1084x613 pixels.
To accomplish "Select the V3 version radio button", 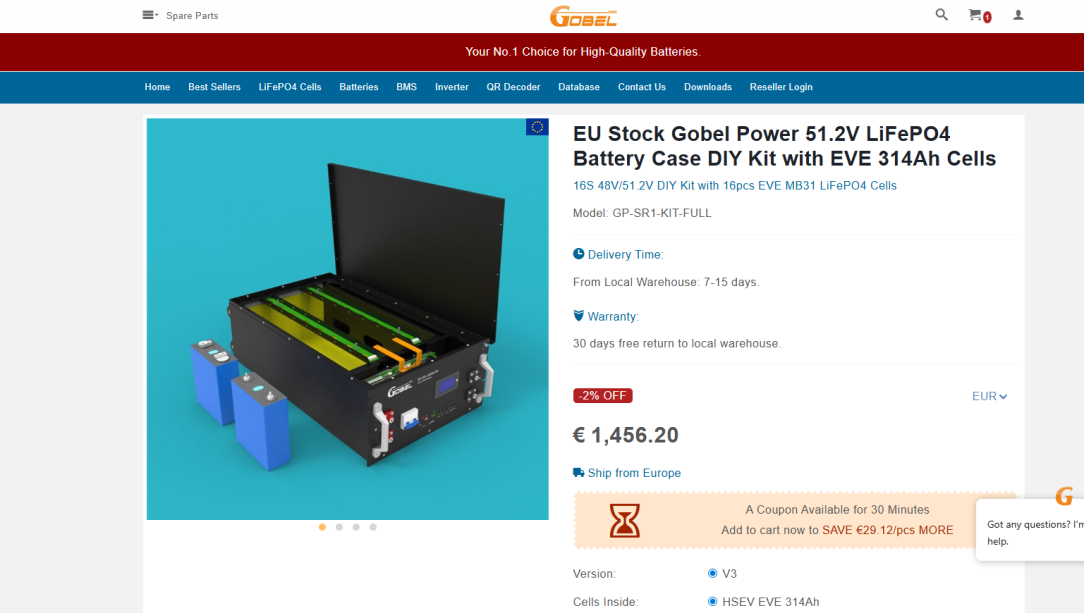I will tap(712, 574).
